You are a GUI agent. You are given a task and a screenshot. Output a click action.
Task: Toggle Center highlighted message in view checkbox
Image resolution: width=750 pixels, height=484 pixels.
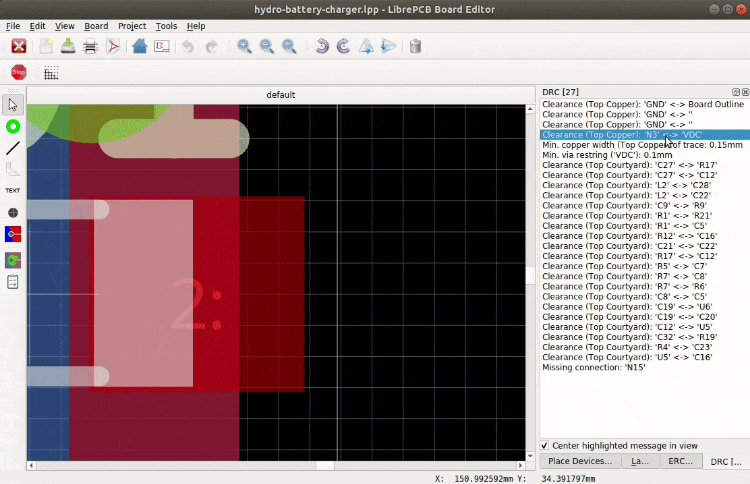pos(545,445)
